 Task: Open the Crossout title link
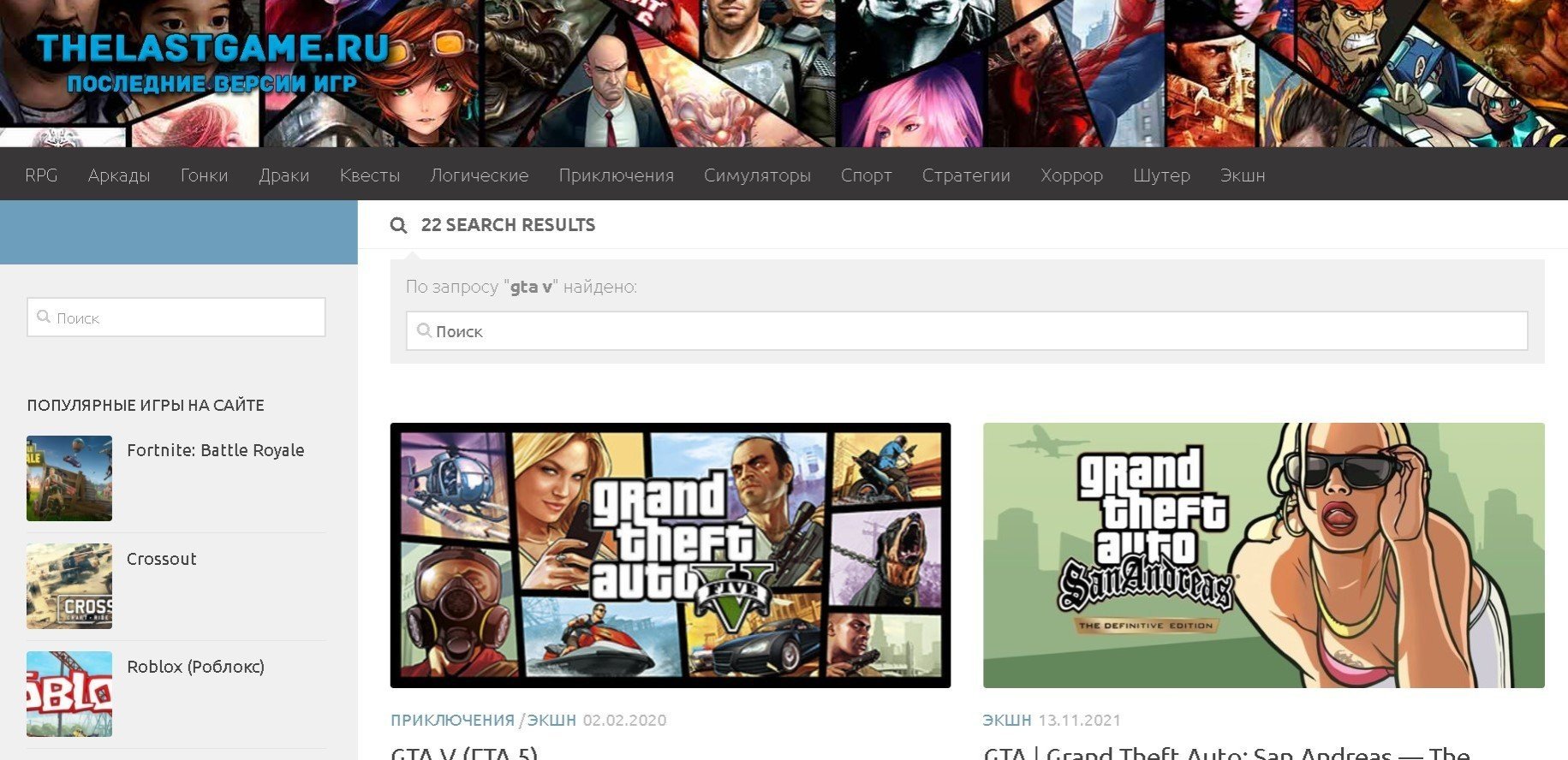pos(162,559)
